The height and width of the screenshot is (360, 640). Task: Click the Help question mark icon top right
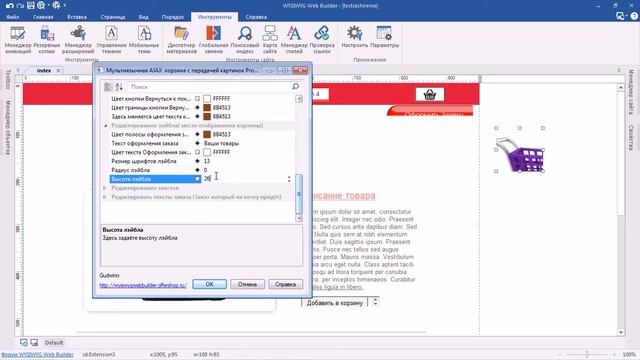tap(634, 16)
